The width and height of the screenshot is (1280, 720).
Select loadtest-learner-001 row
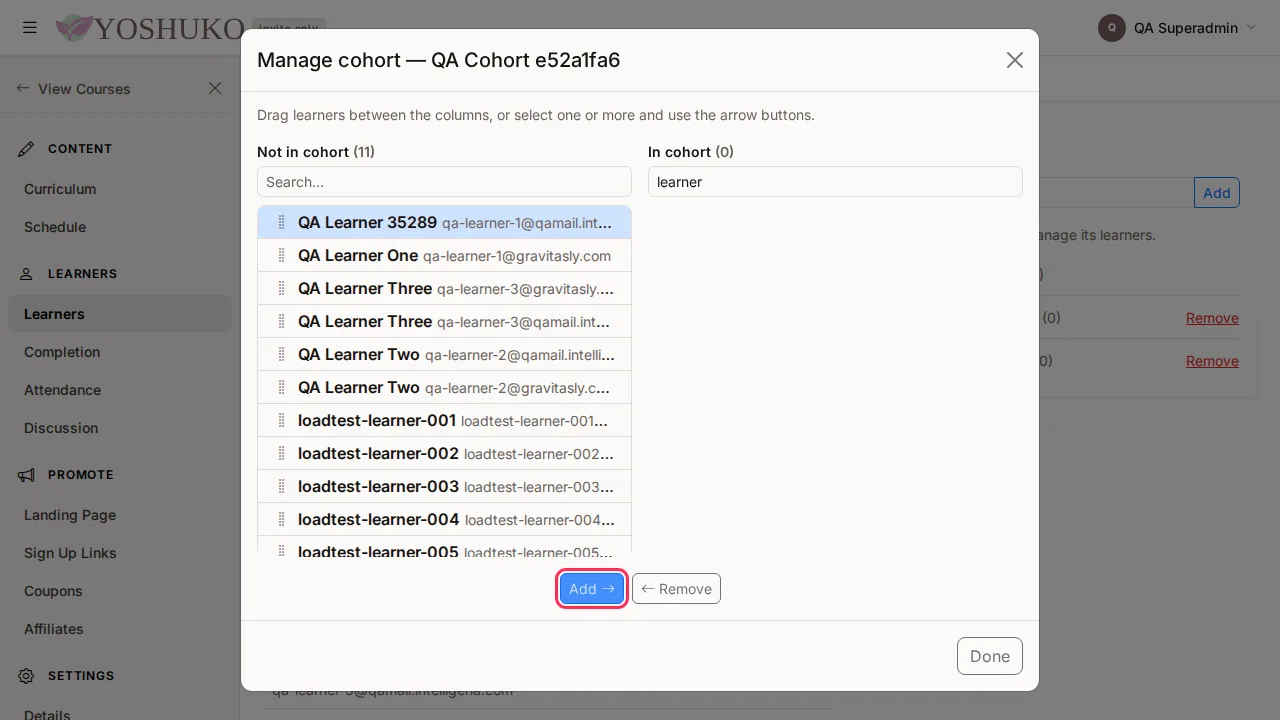point(444,420)
